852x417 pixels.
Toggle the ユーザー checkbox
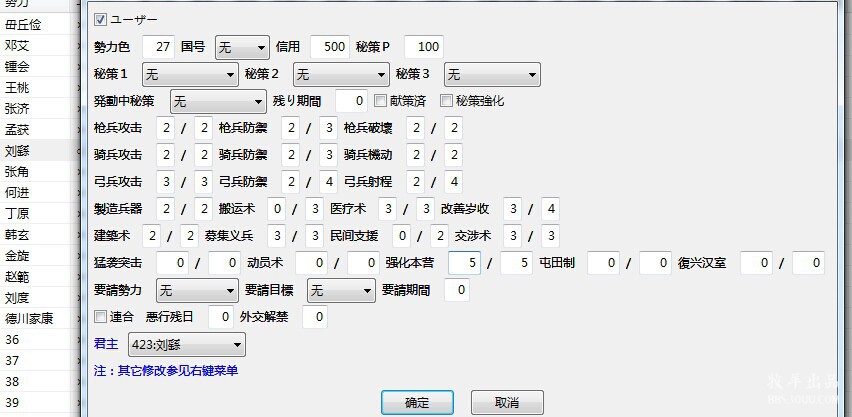tap(100, 20)
